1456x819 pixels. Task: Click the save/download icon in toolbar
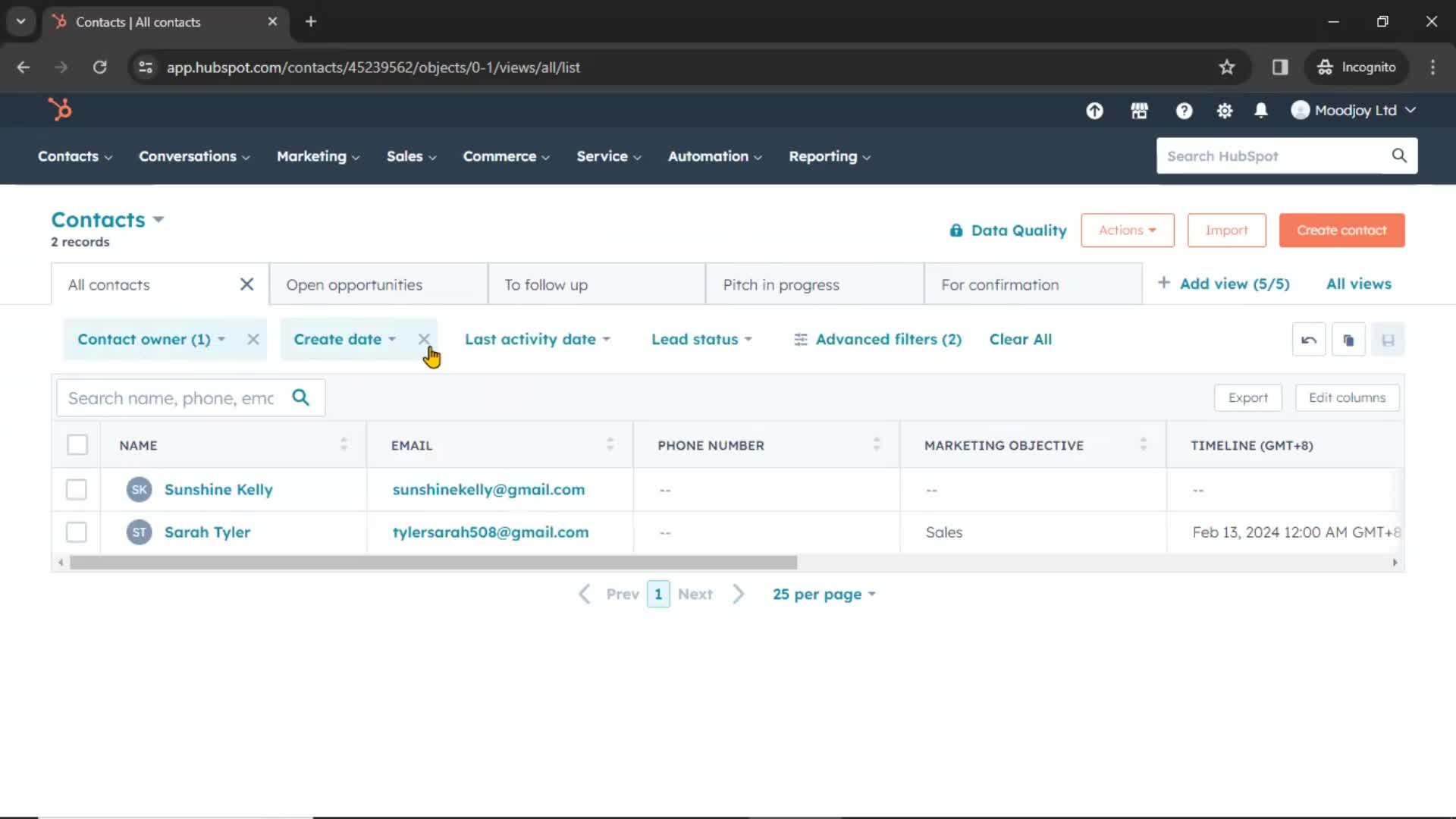(x=1390, y=339)
